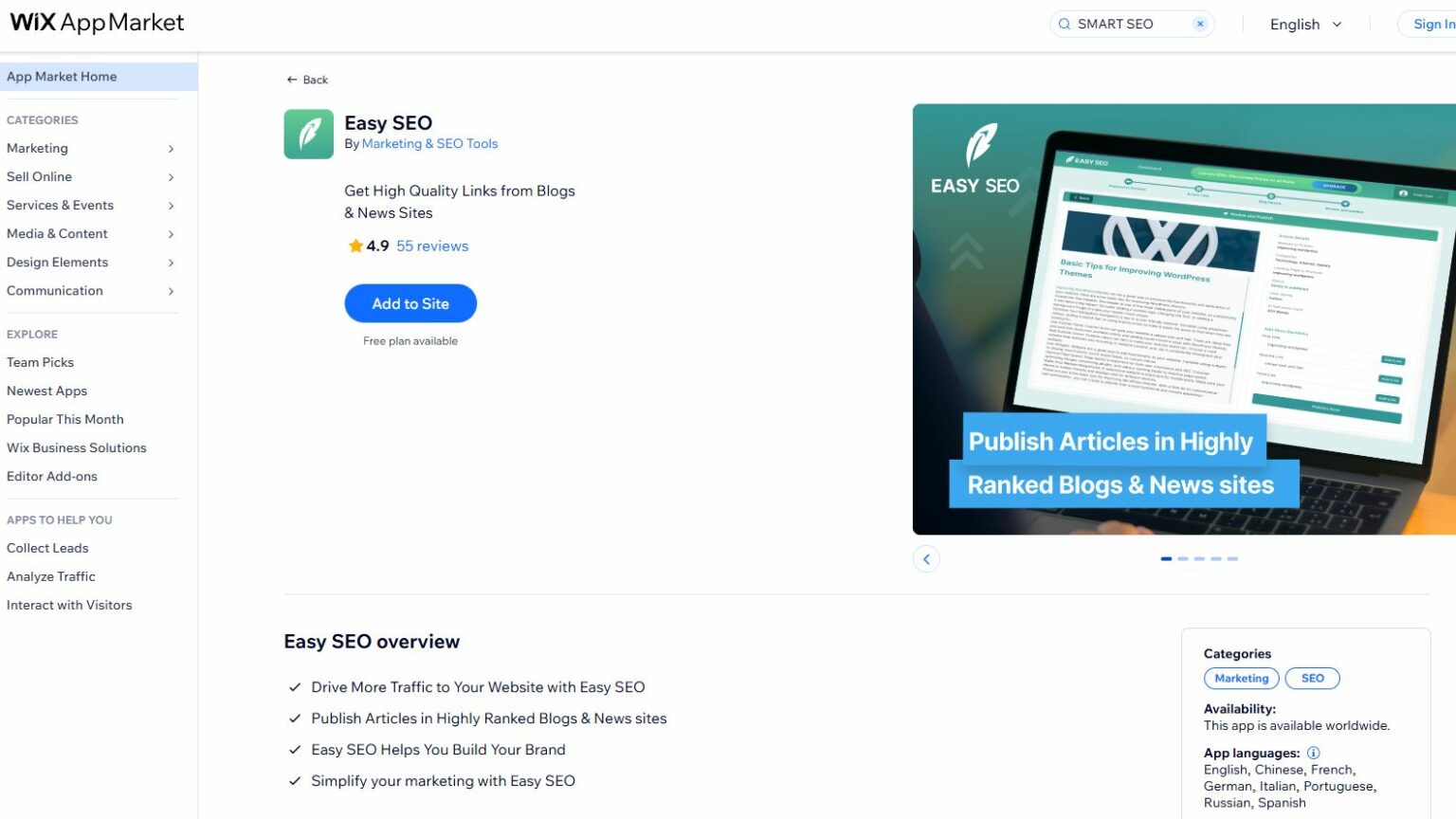
Task: Click the Wix AppMarket logo
Action: pos(95,22)
